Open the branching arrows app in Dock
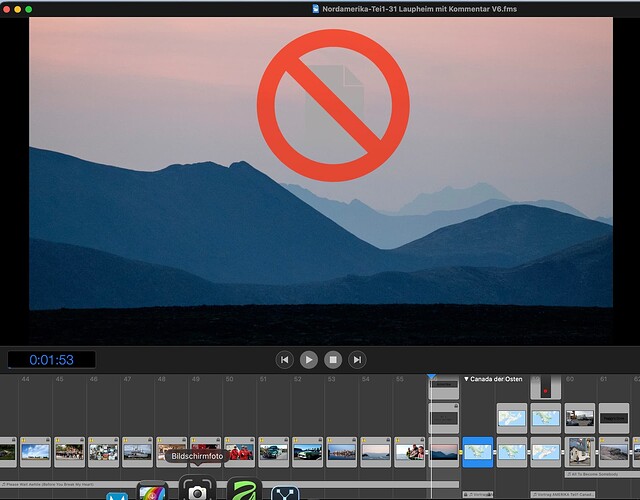This screenshot has height=500, width=640. pyautogui.click(x=285, y=493)
